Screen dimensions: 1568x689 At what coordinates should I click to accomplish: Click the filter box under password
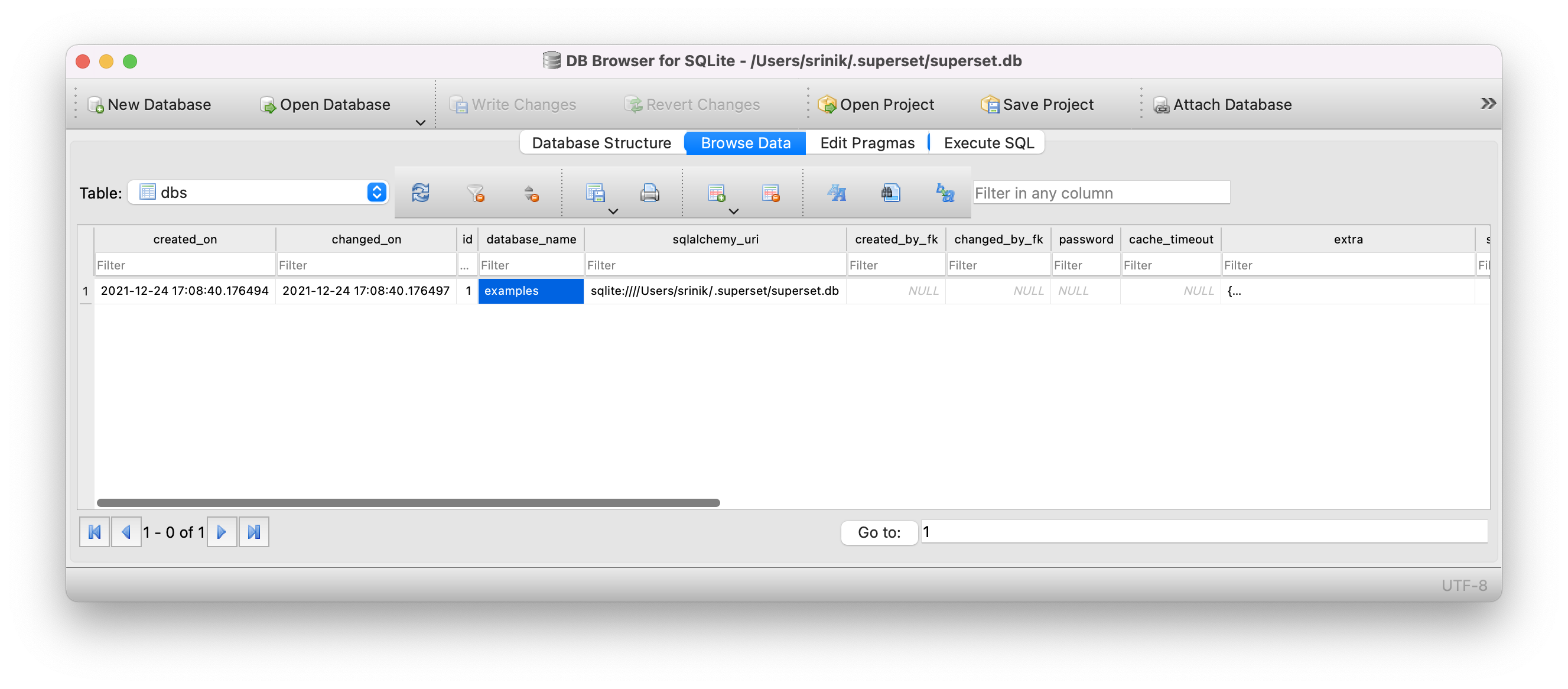(1086, 265)
